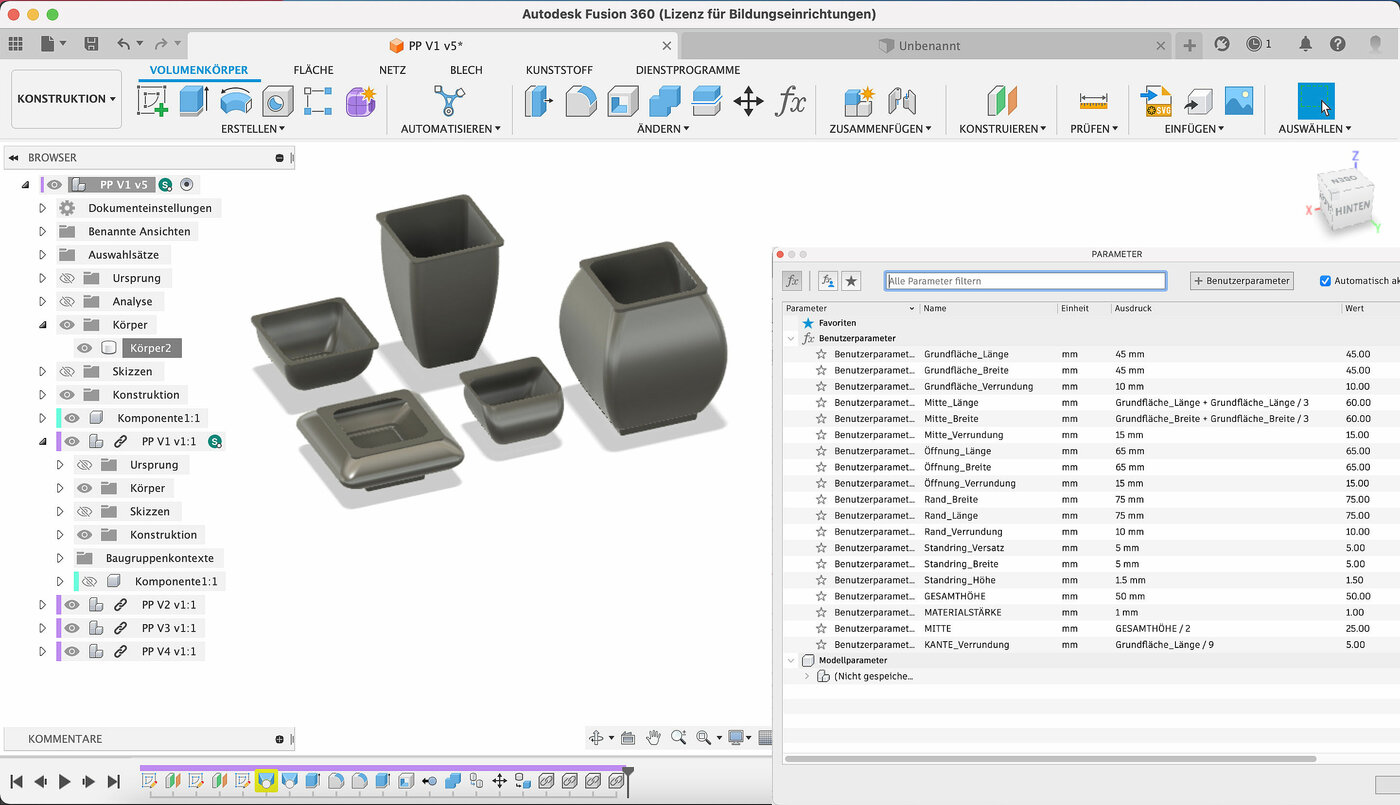Viewport: 1400px width, 805px height.
Task: Open the KONSTRUKTION workspace dropdown
Action: [x=67, y=99]
